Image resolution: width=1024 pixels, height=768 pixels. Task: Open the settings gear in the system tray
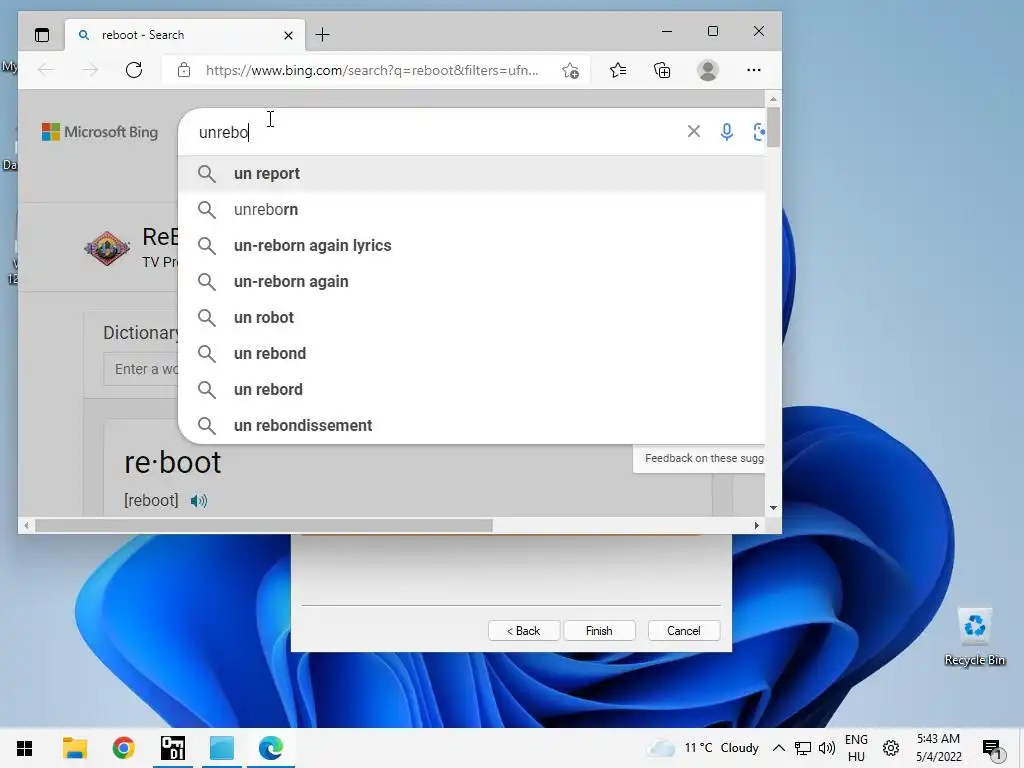point(891,748)
